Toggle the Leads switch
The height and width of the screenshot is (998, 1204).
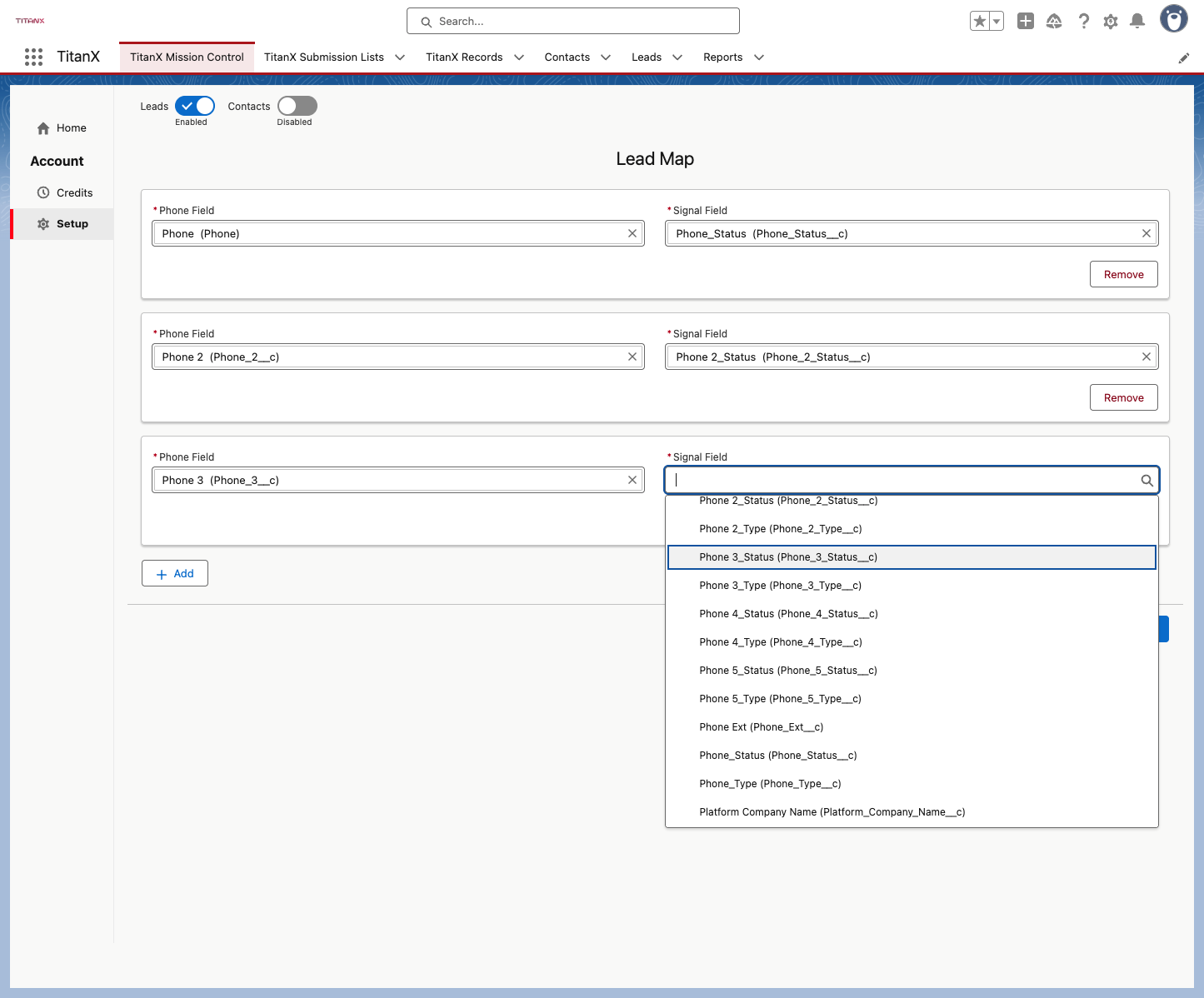(x=195, y=106)
